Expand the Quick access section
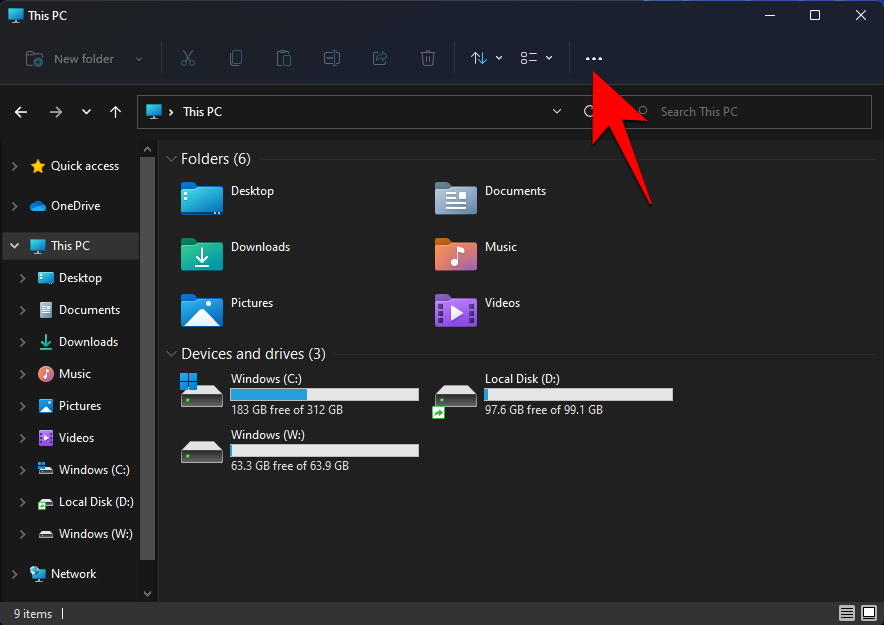 [14, 166]
